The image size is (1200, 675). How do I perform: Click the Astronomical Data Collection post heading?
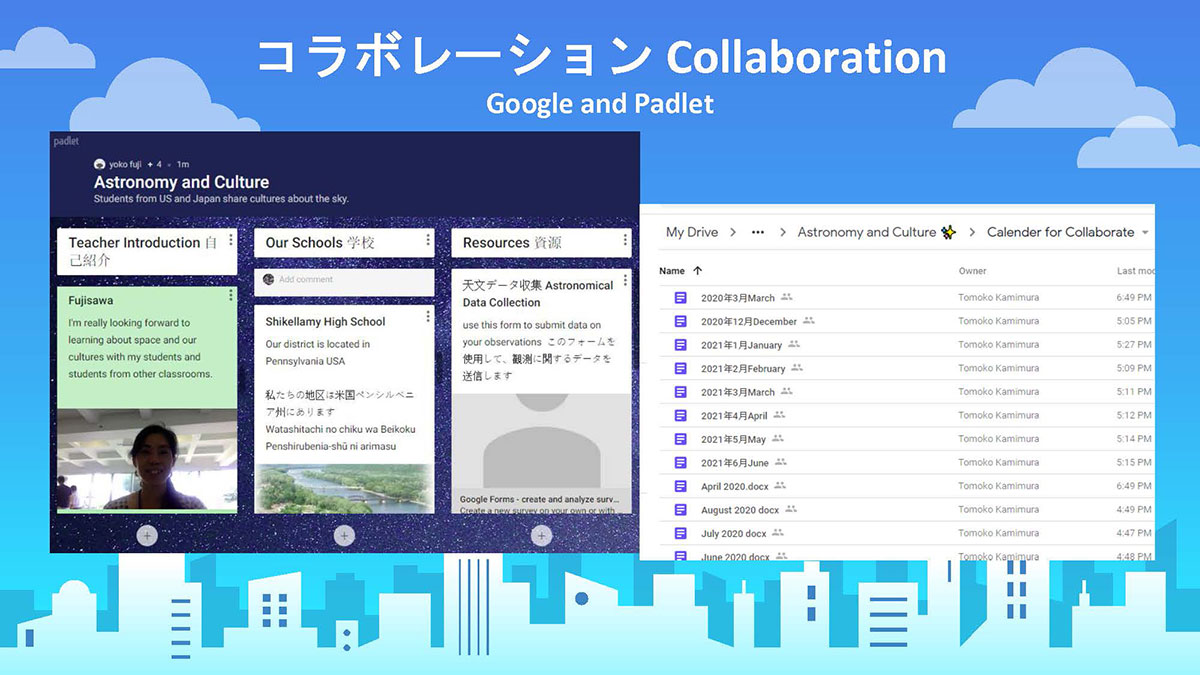tap(538, 294)
